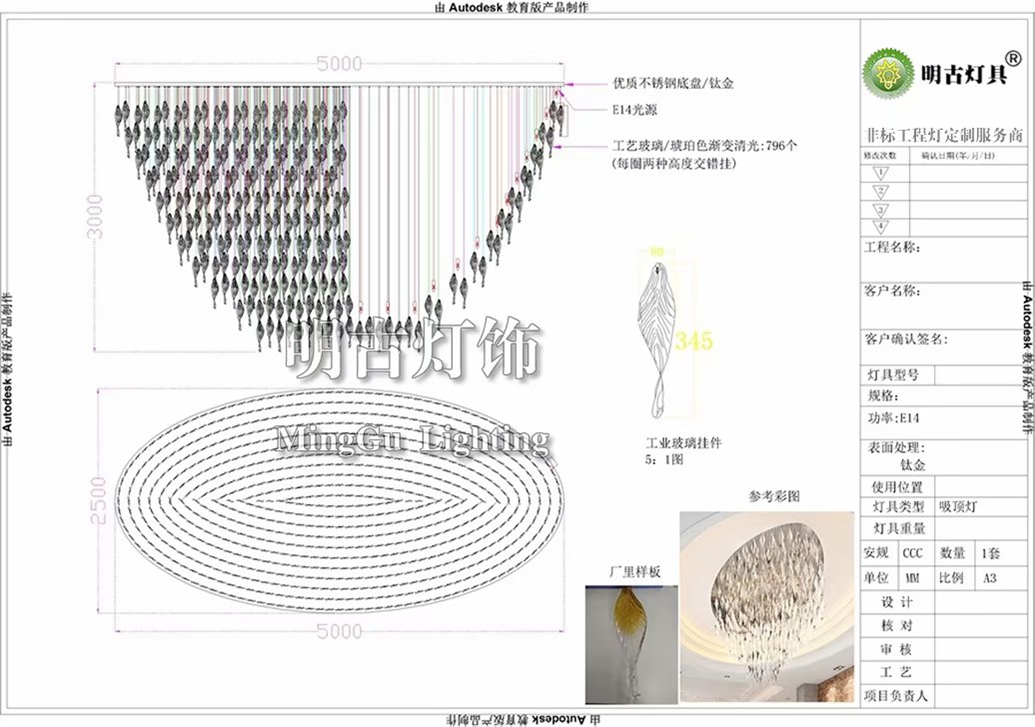The height and width of the screenshot is (727, 1035).
Task: Click the 单位 label cell
Action: click(877, 578)
